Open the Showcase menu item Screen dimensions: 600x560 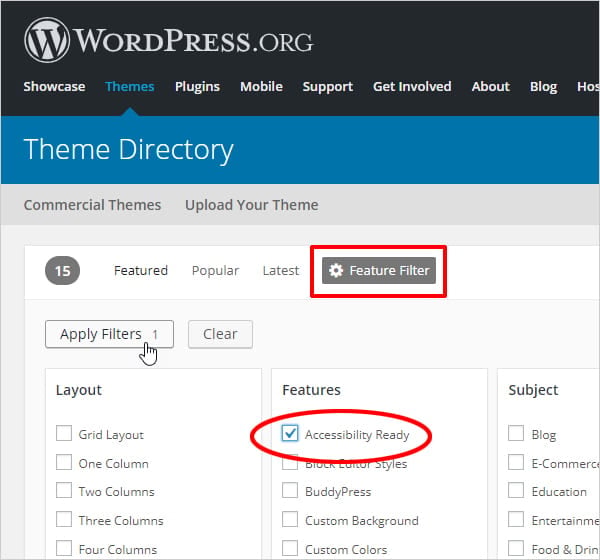pos(54,87)
